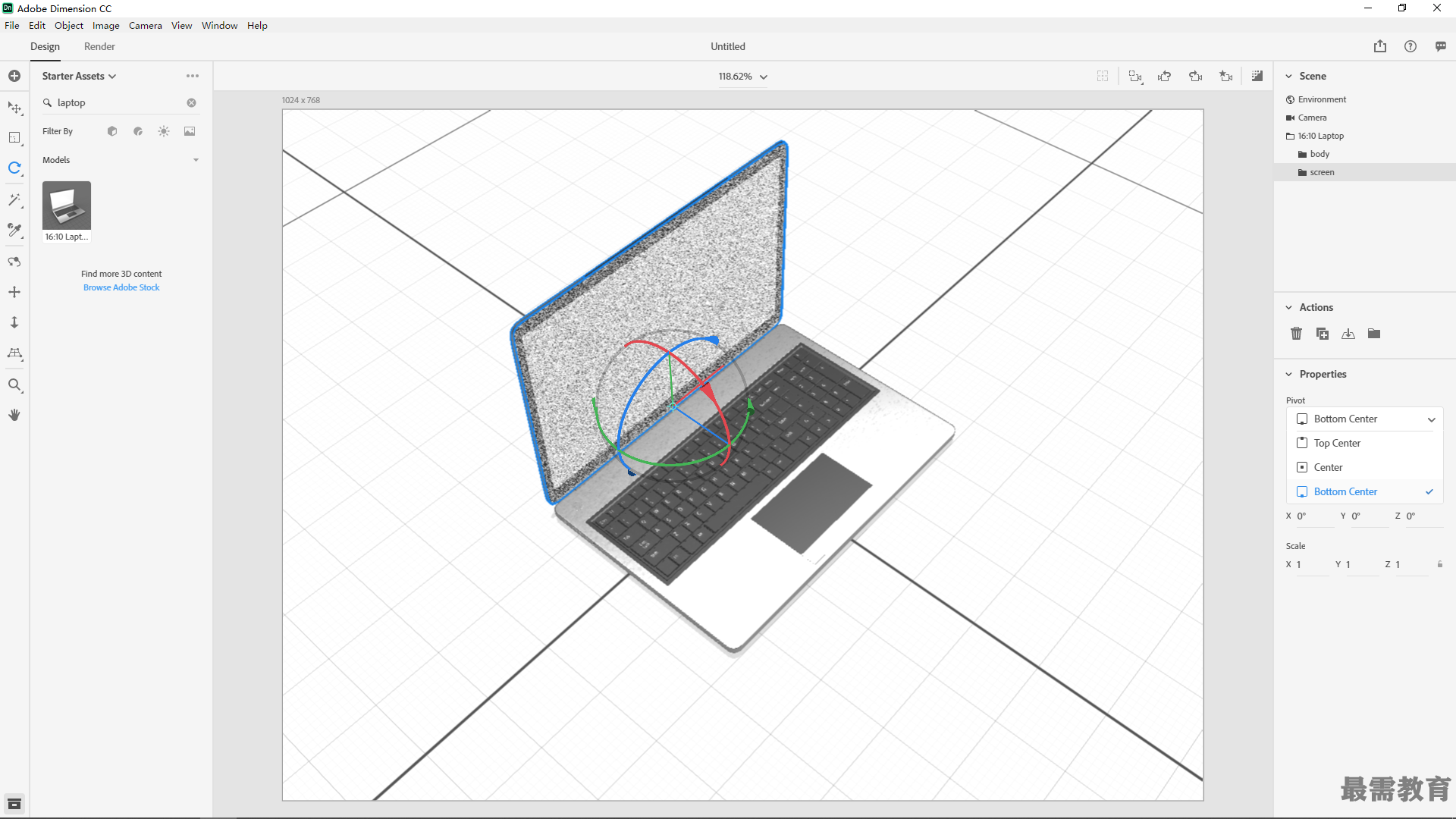Collapse the 16:10 Laptop group

pos(1291,136)
